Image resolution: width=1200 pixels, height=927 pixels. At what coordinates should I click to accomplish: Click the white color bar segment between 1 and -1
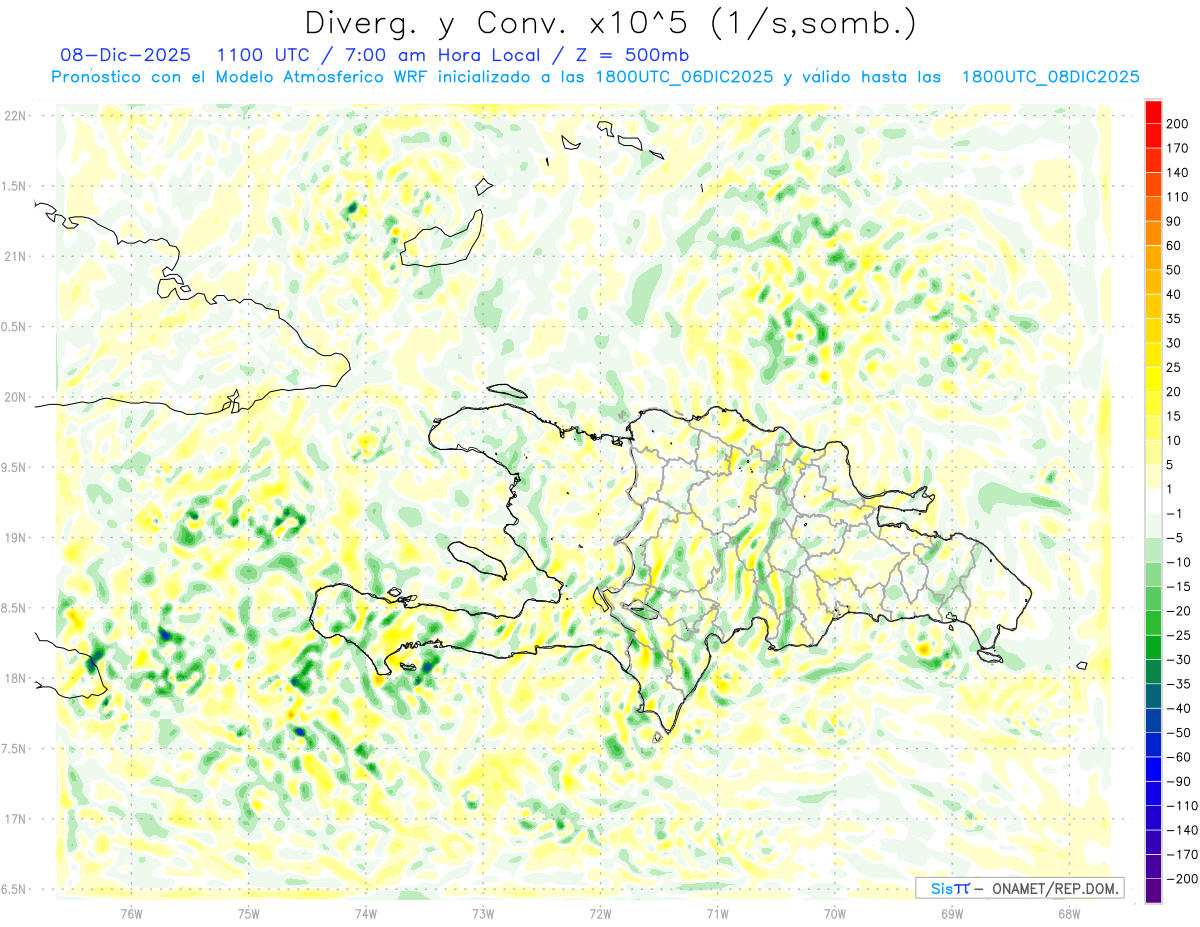[1153, 501]
